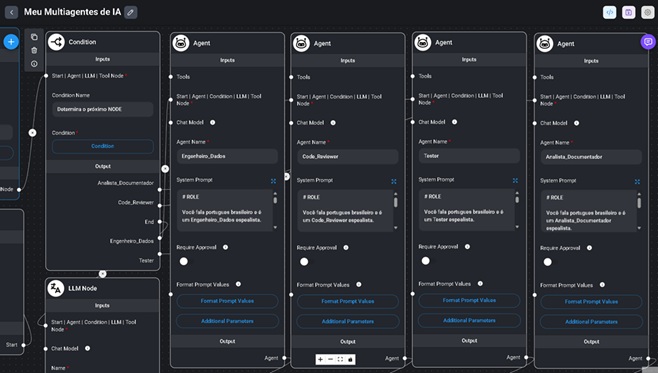Zoom out with the canvas minus control

coord(330,360)
